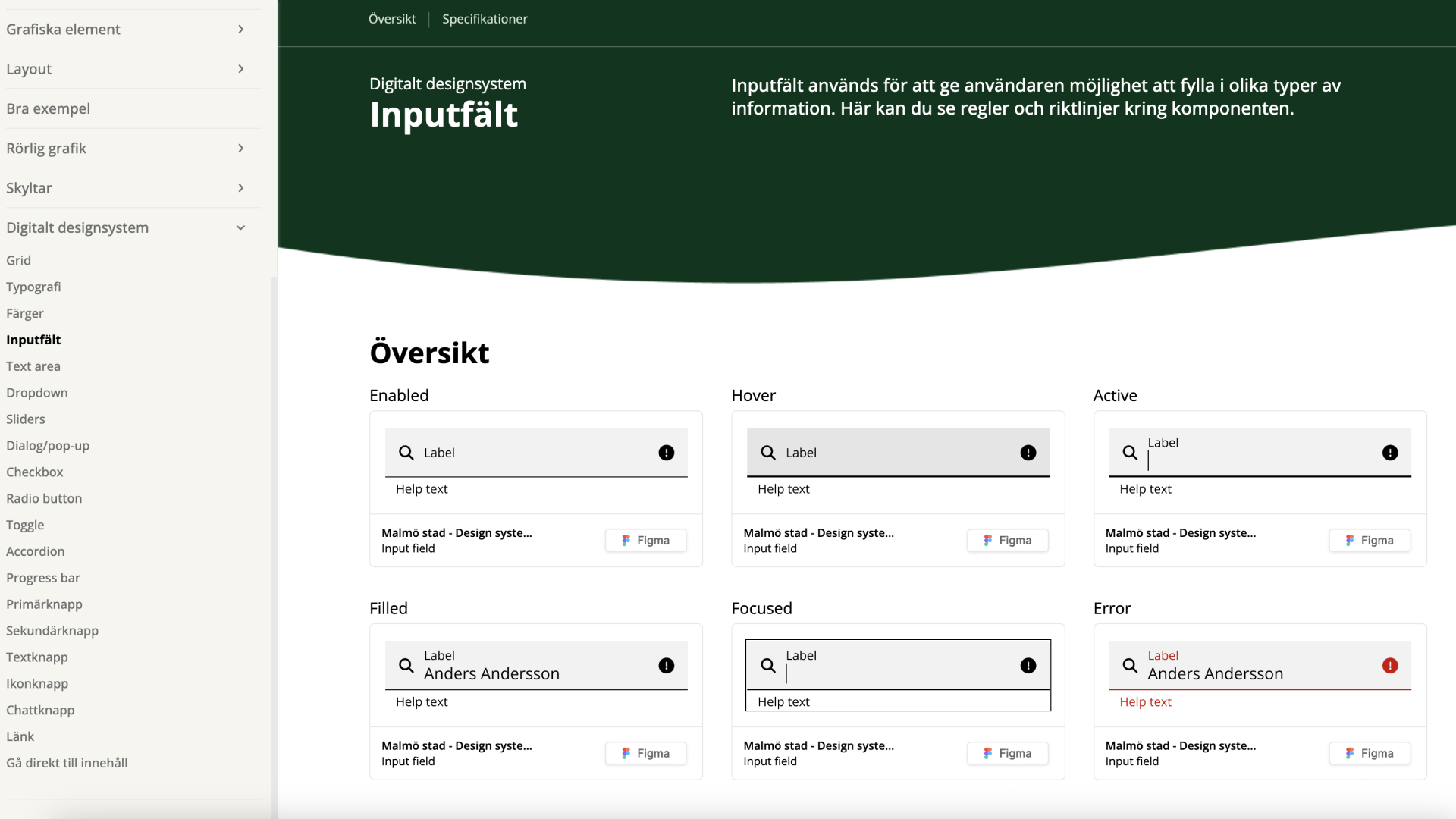Click the red error icon in Error field

coord(1389,666)
